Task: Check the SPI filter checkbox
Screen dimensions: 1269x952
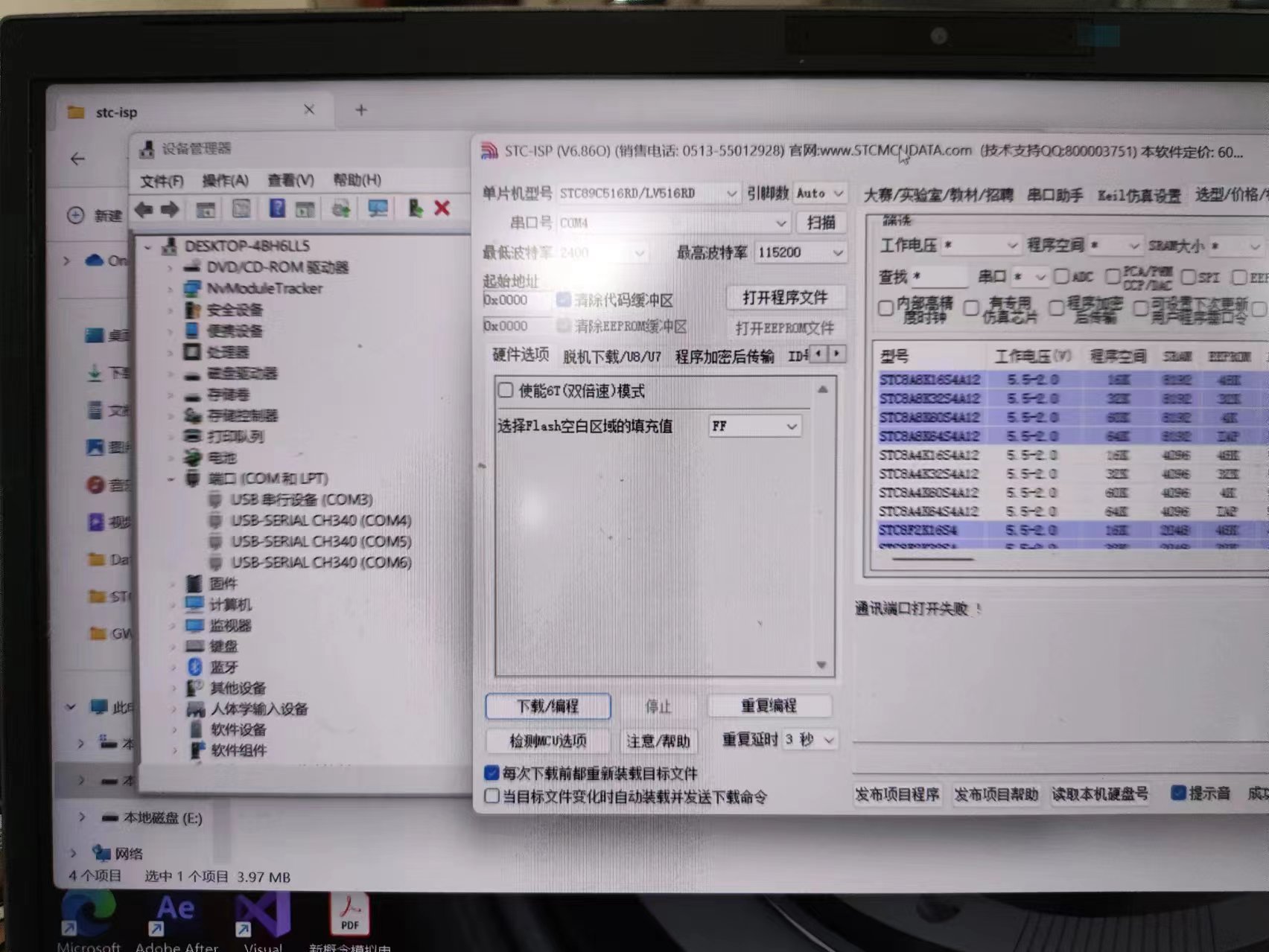Action: [x=1188, y=277]
